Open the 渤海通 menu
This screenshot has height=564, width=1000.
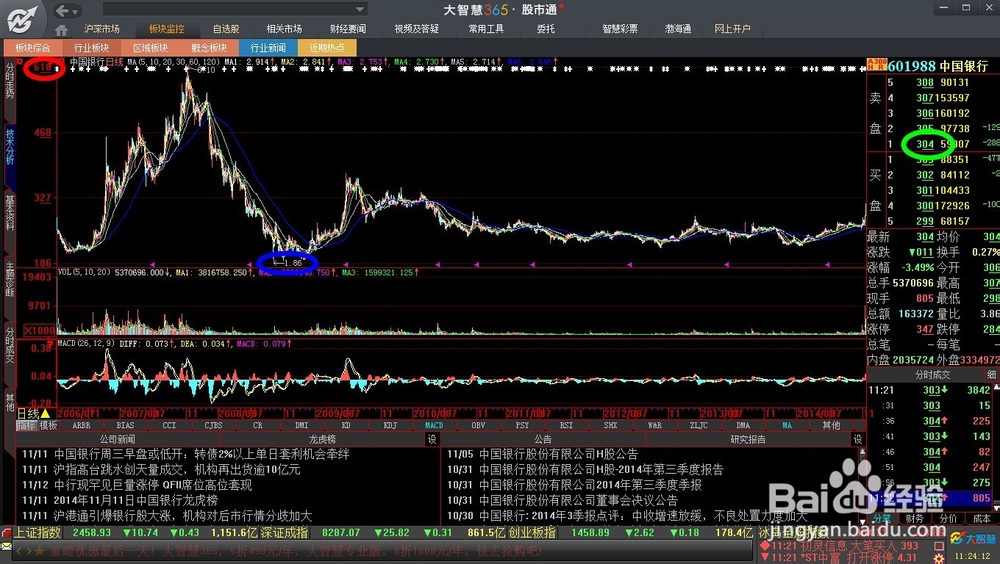678,29
